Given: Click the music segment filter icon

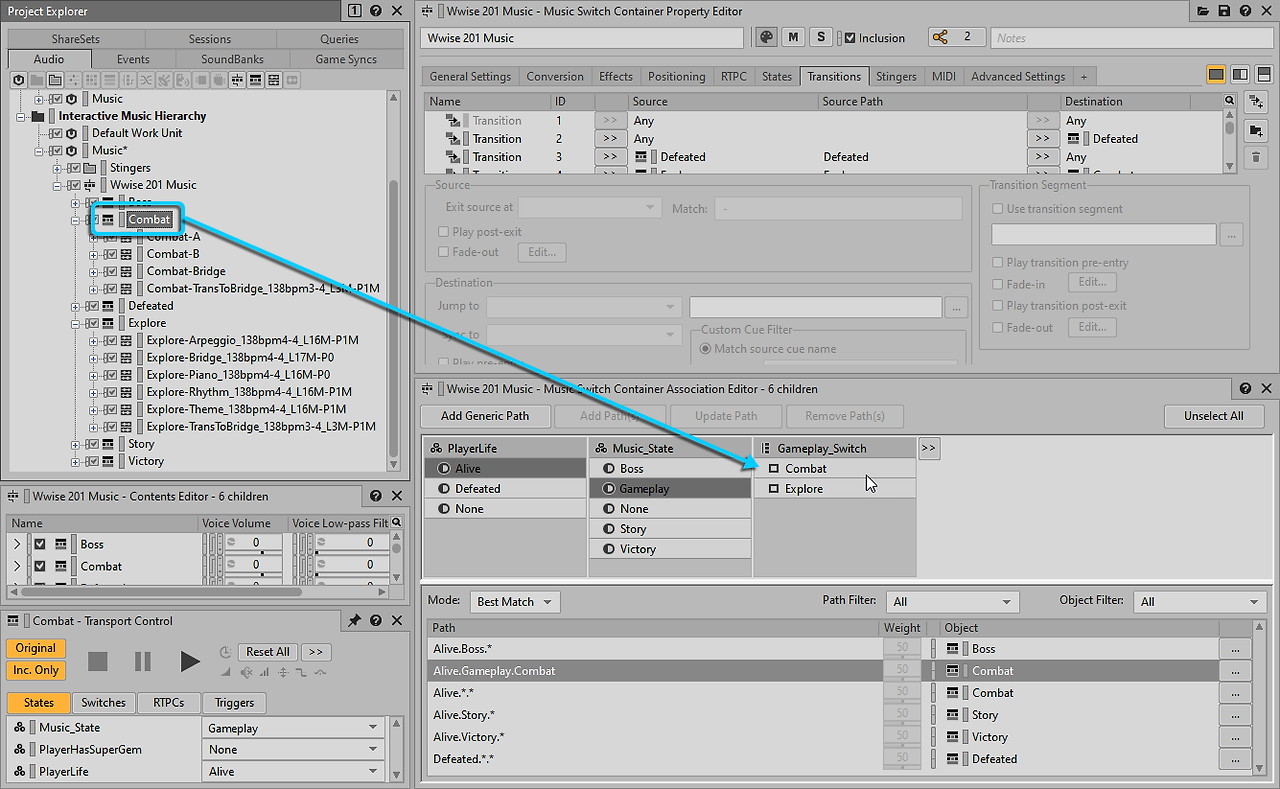Looking at the screenshot, I should click(x=273, y=80).
